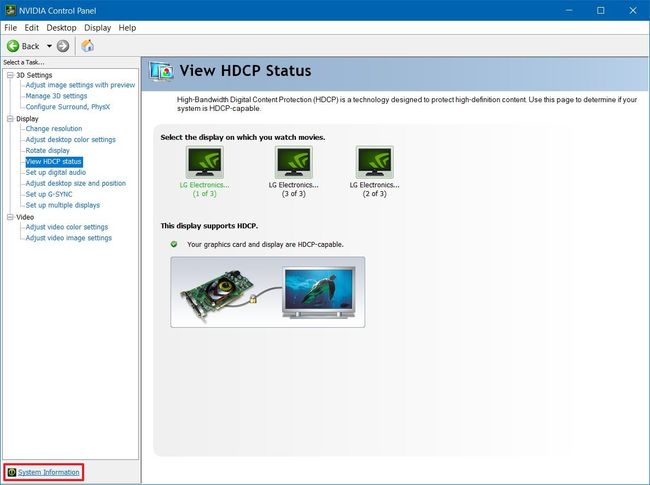Collapse the Video tree node
Viewport: 650px width, 485px height.
(x=10, y=217)
